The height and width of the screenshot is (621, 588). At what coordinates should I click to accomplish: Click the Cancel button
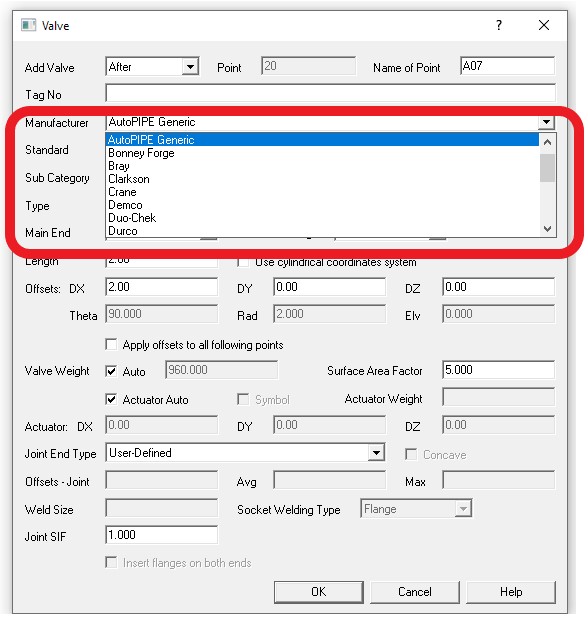(x=415, y=592)
